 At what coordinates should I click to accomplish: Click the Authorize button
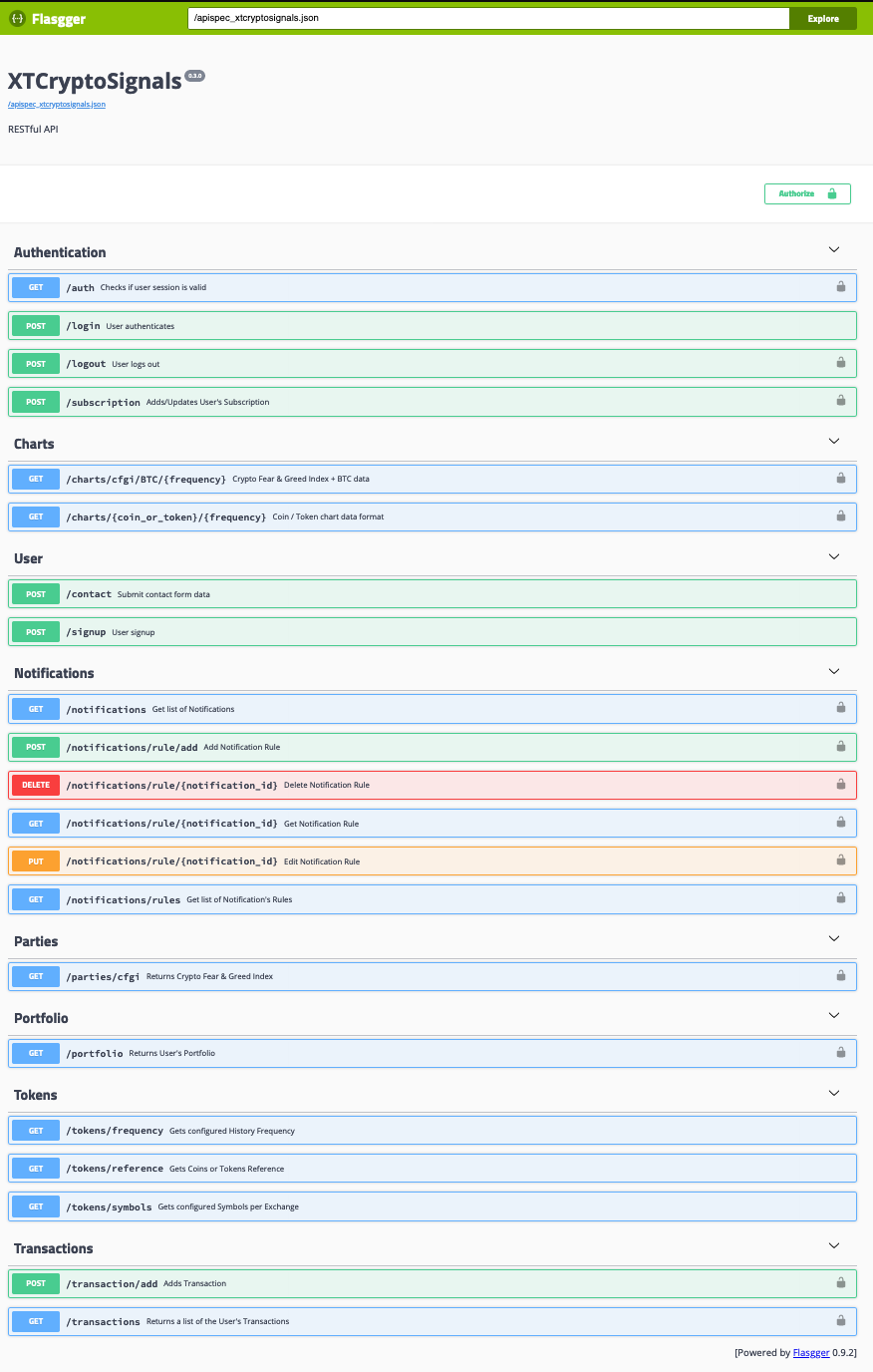(x=807, y=193)
